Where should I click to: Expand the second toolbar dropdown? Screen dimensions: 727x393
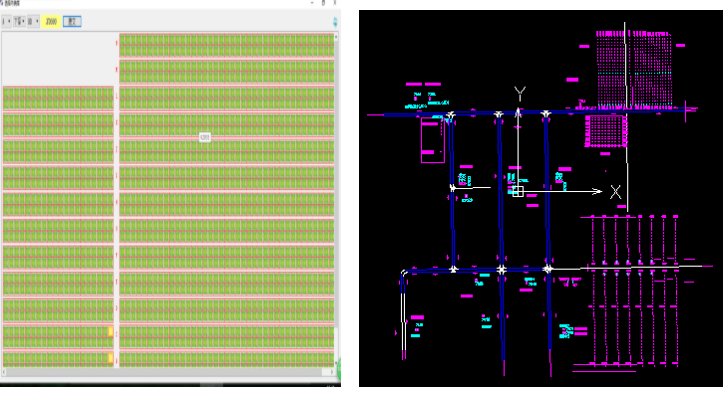tap(19, 22)
